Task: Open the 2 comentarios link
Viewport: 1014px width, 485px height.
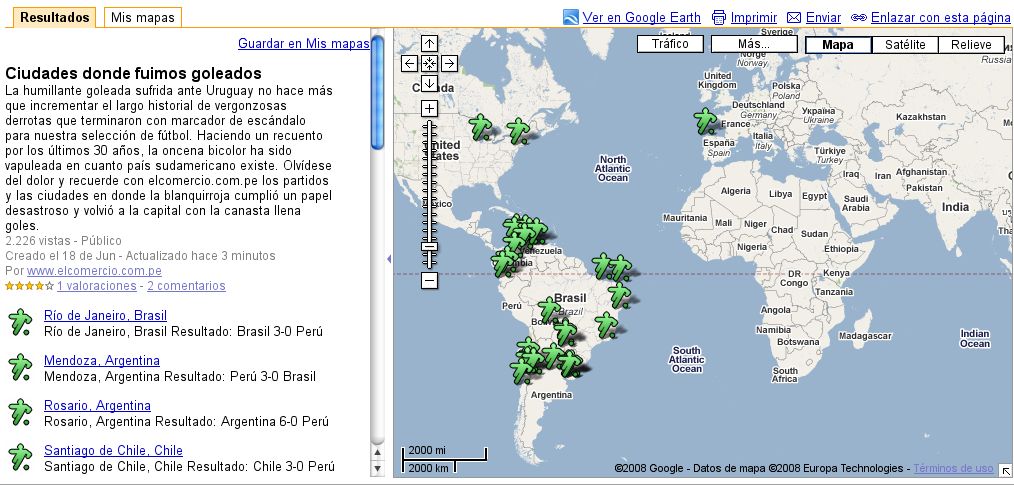Action: coord(186,286)
